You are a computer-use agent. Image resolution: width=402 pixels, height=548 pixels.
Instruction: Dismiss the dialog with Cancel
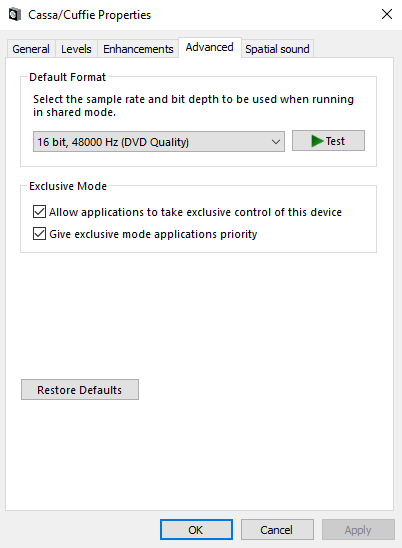277,530
